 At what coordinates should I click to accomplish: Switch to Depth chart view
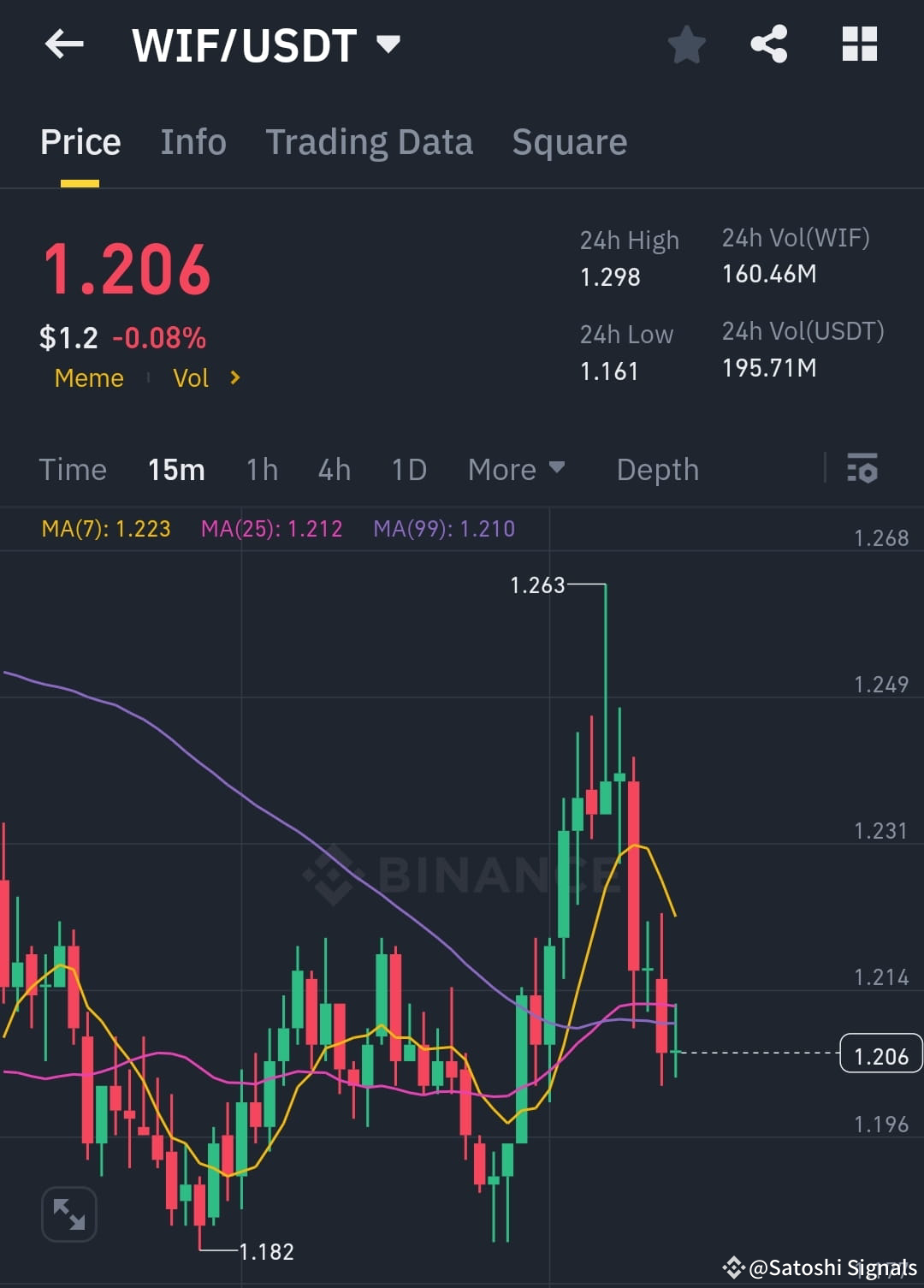click(657, 469)
